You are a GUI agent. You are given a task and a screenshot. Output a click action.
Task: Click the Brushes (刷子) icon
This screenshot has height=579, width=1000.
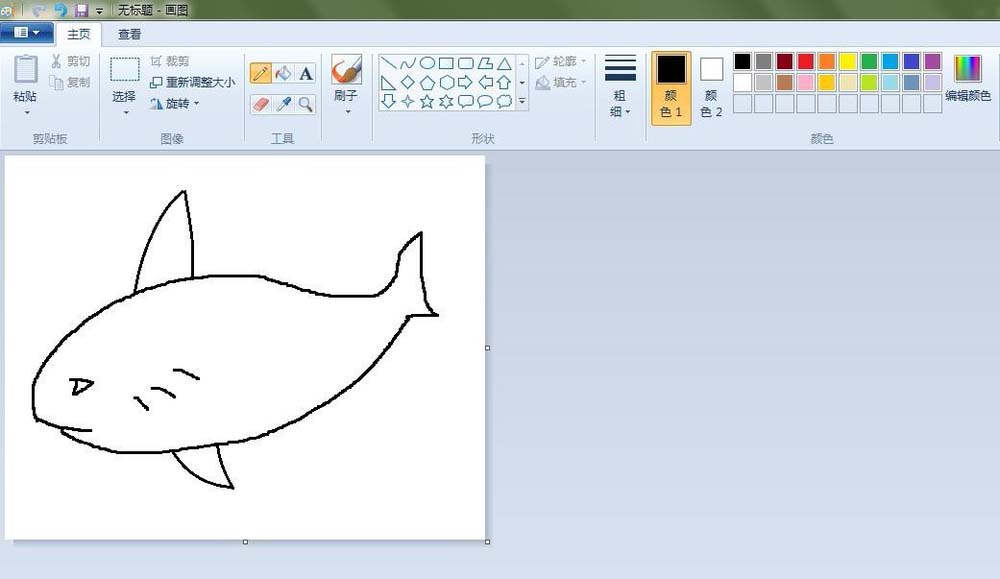pyautogui.click(x=346, y=70)
